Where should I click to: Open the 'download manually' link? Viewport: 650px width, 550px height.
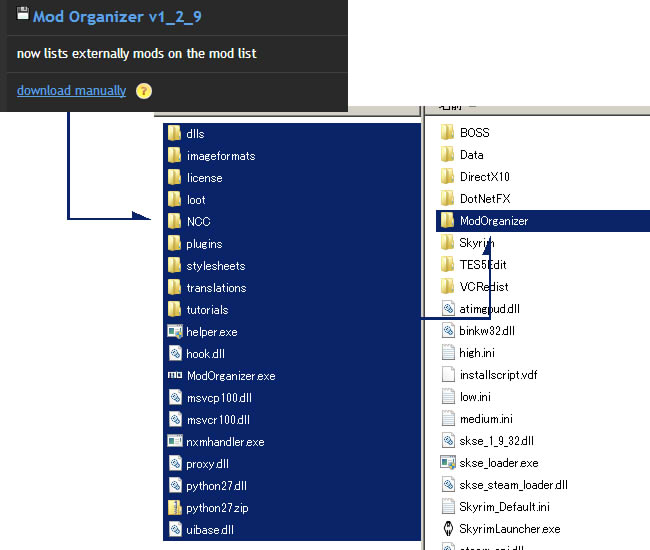71,90
